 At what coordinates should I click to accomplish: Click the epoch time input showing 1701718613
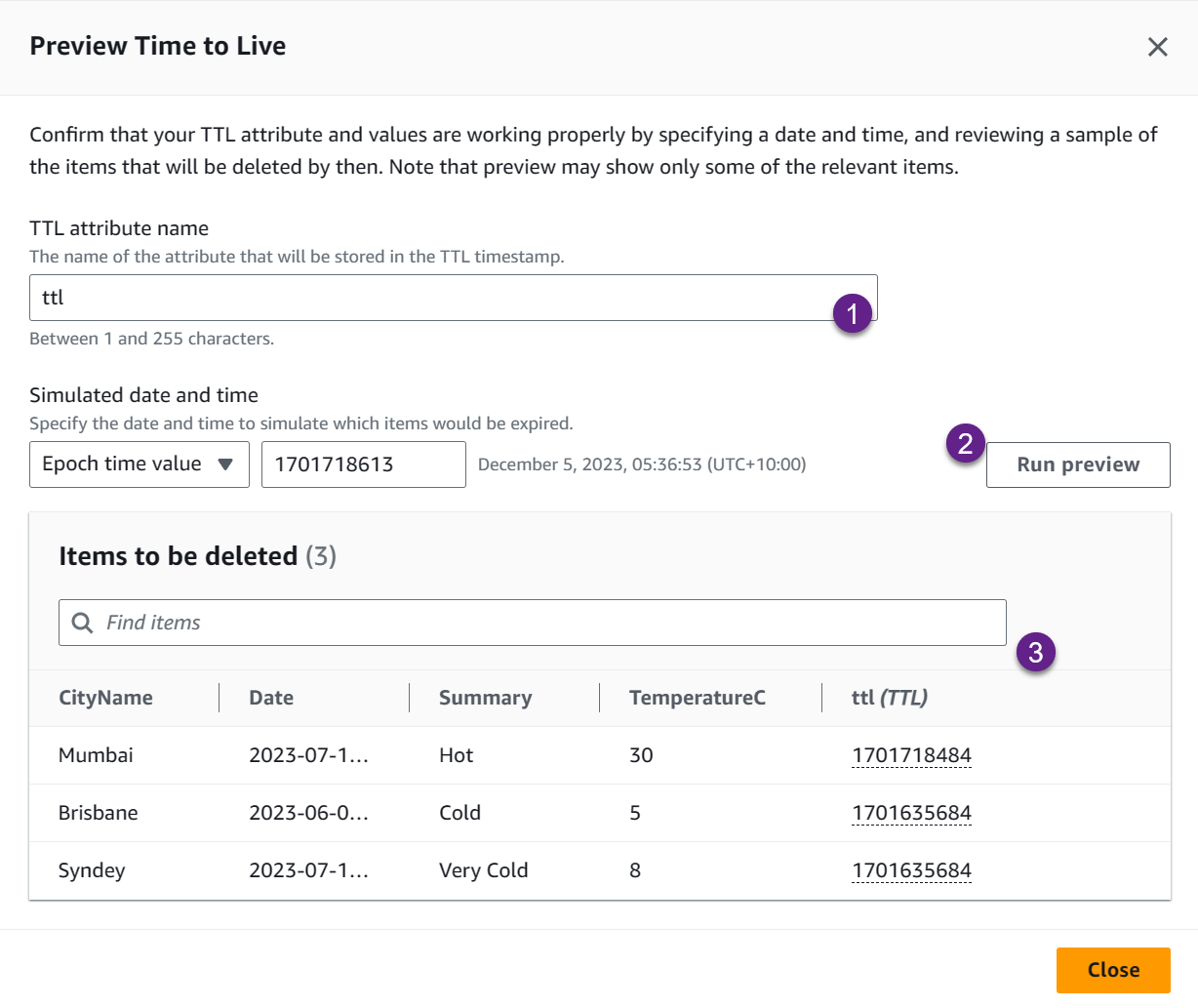click(x=363, y=464)
